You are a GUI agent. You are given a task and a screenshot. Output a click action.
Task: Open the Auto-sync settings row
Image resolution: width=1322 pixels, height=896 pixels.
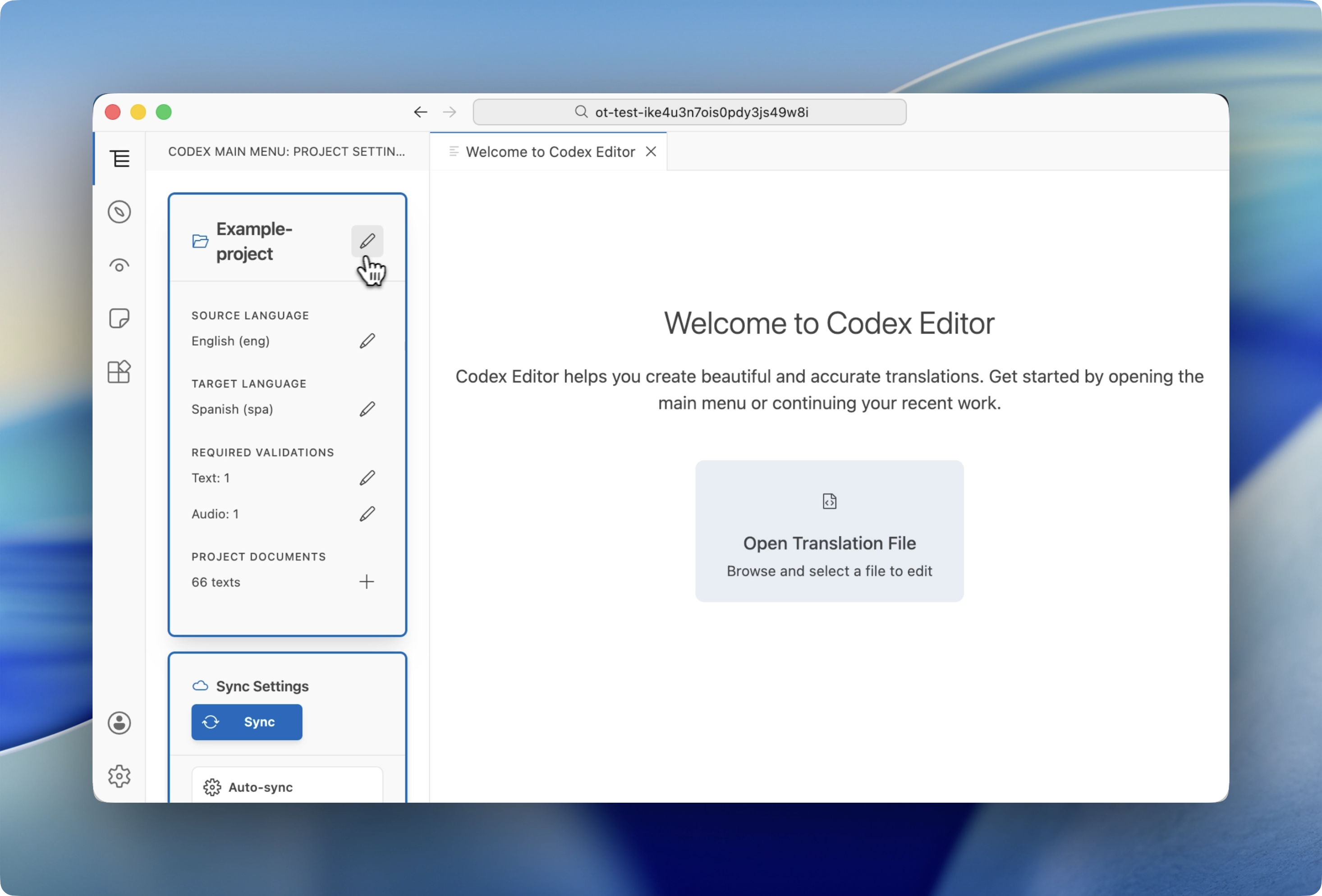(x=287, y=787)
